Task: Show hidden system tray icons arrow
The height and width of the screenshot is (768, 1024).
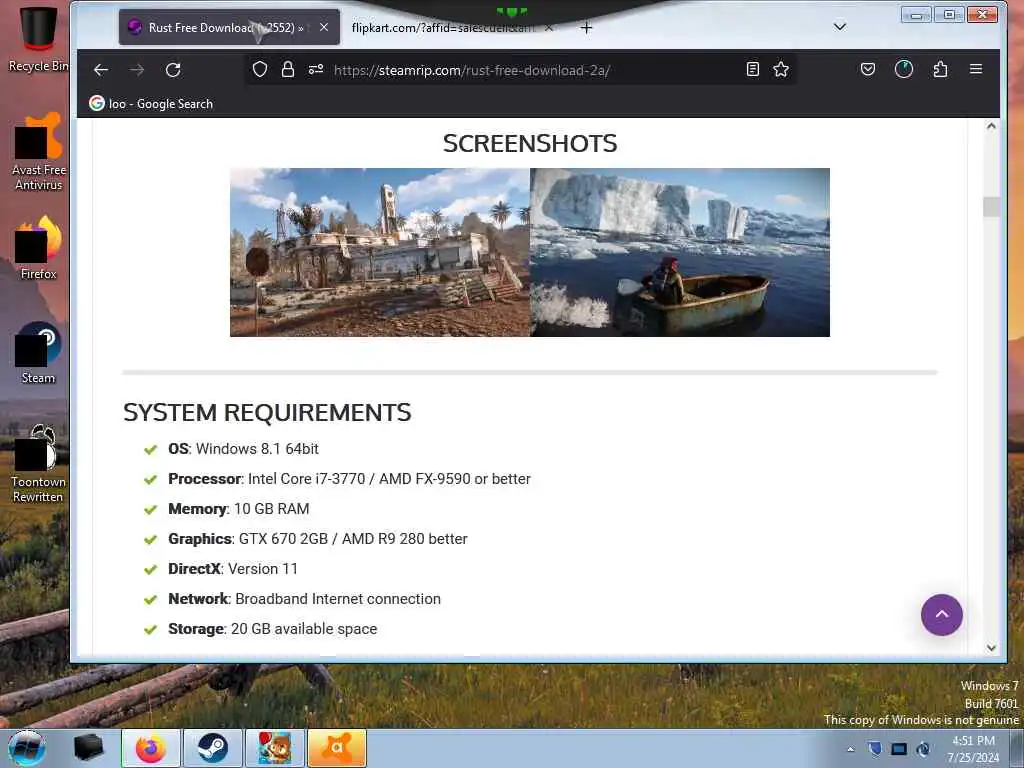Action: [x=850, y=749]
